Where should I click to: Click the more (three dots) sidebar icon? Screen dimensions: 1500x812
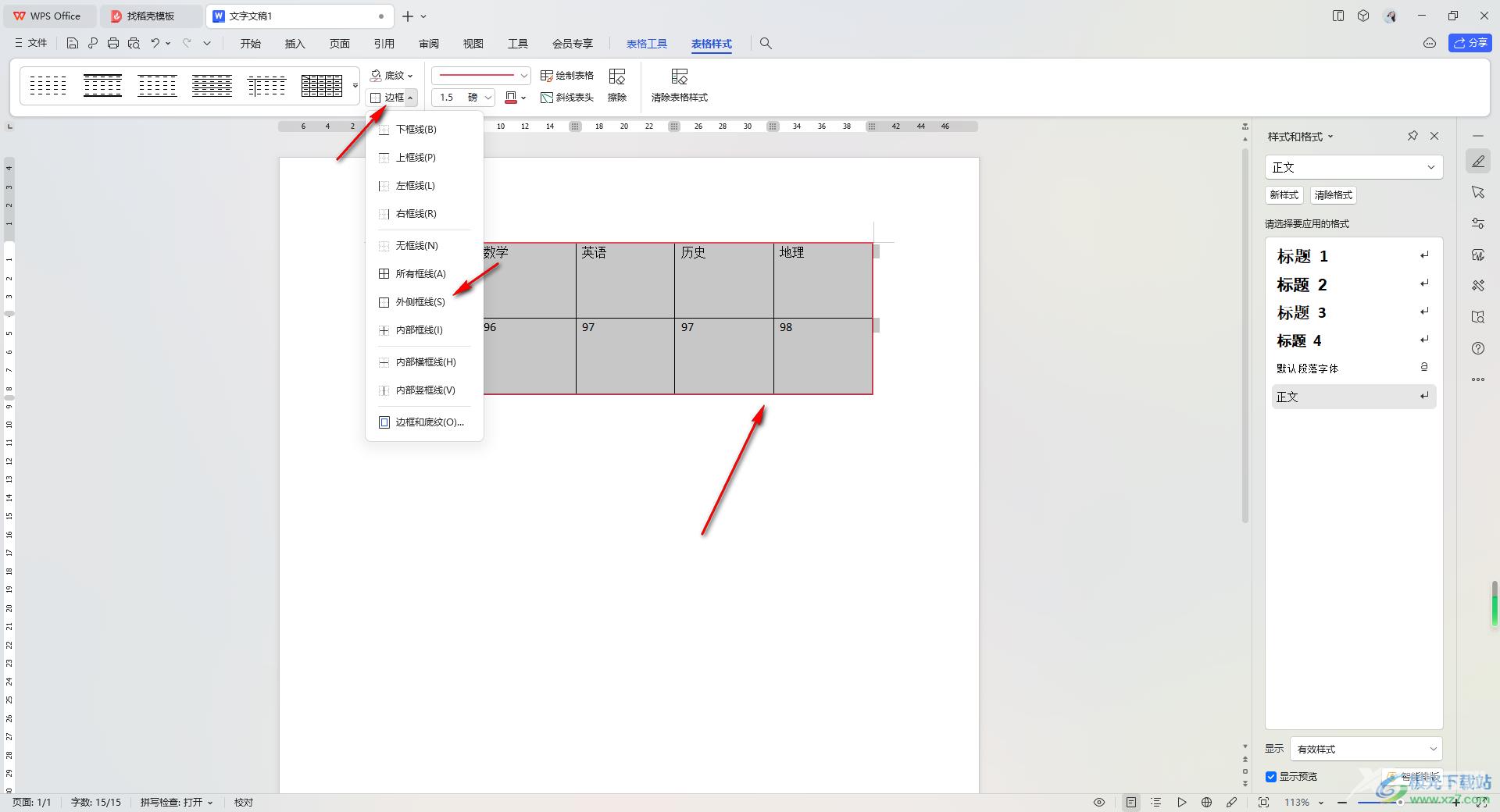[x=1478, y=379]
